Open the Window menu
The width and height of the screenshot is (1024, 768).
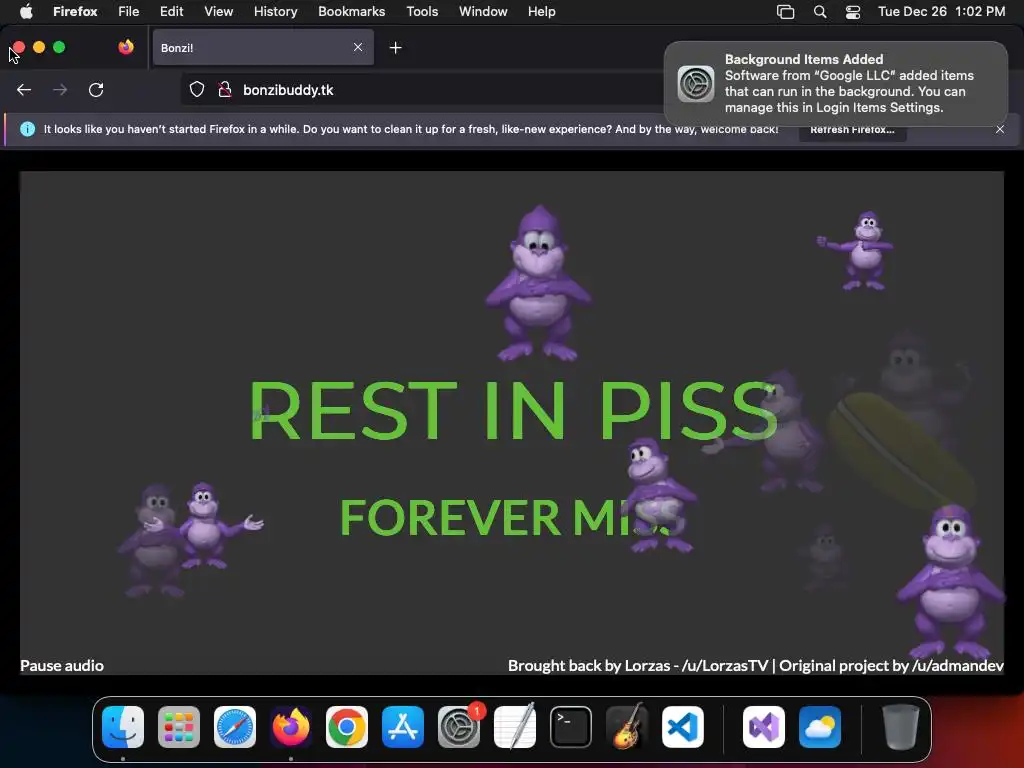click(483, 11)
